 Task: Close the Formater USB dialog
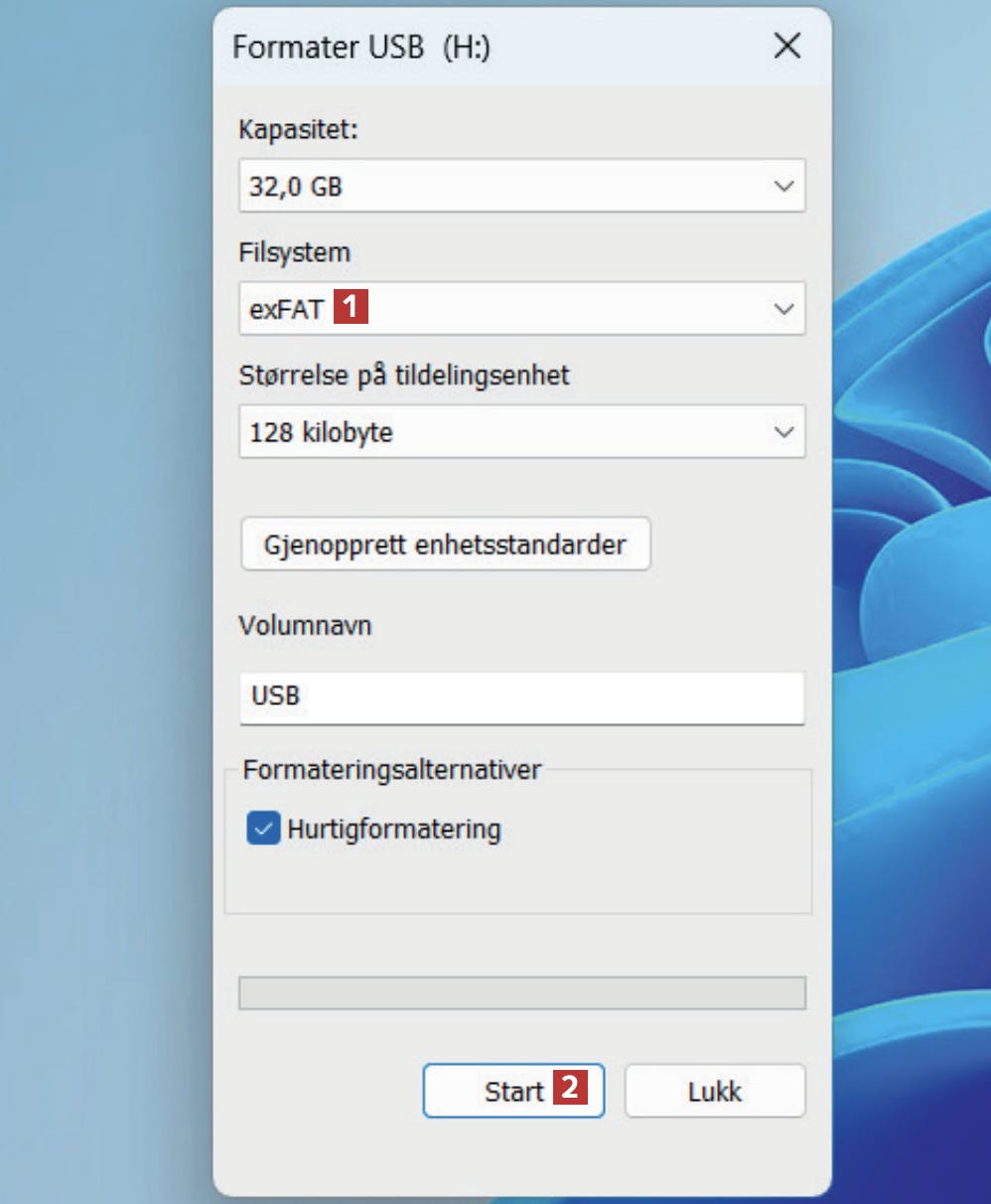click(x=786, y=47)
